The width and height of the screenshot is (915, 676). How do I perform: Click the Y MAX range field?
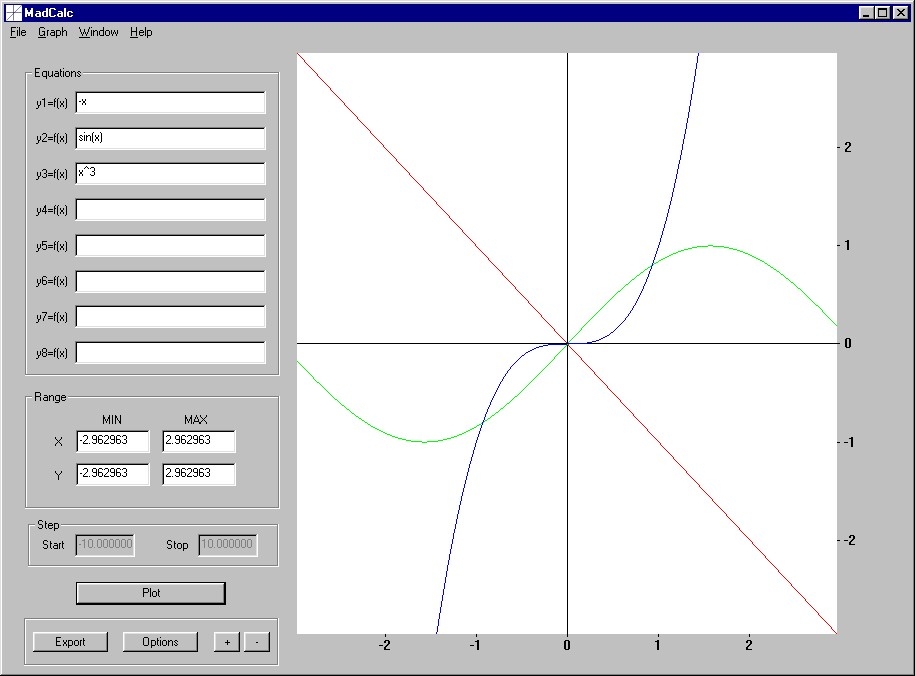click(x=199, y=474)
